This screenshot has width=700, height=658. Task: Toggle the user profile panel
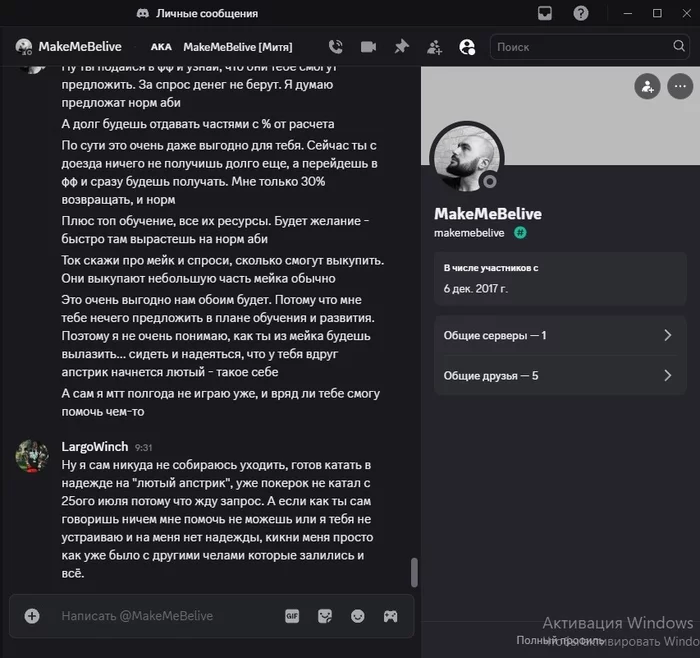tap(467, 47)
